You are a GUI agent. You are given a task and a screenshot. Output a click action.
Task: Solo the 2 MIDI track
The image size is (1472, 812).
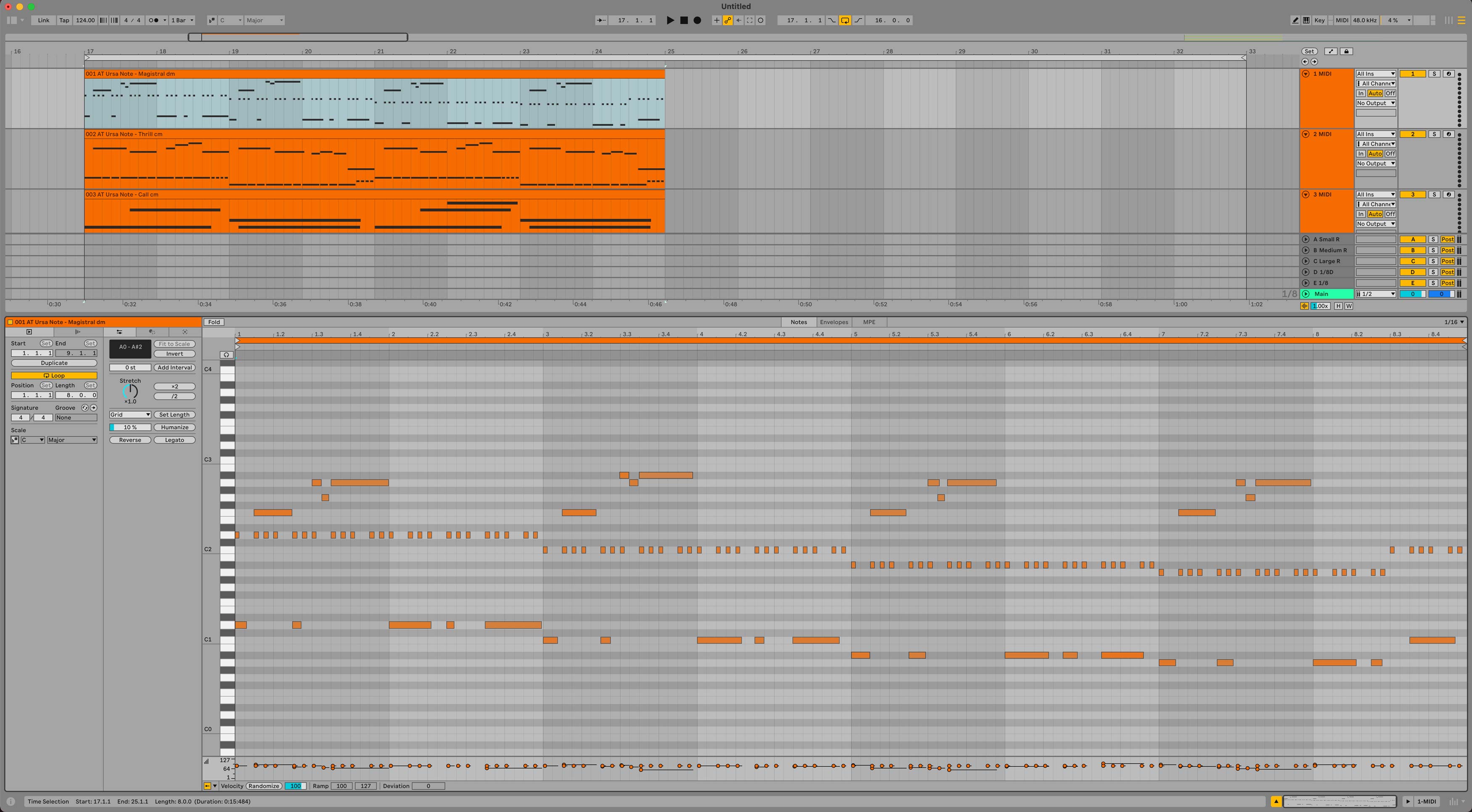tap(1434, 134)
